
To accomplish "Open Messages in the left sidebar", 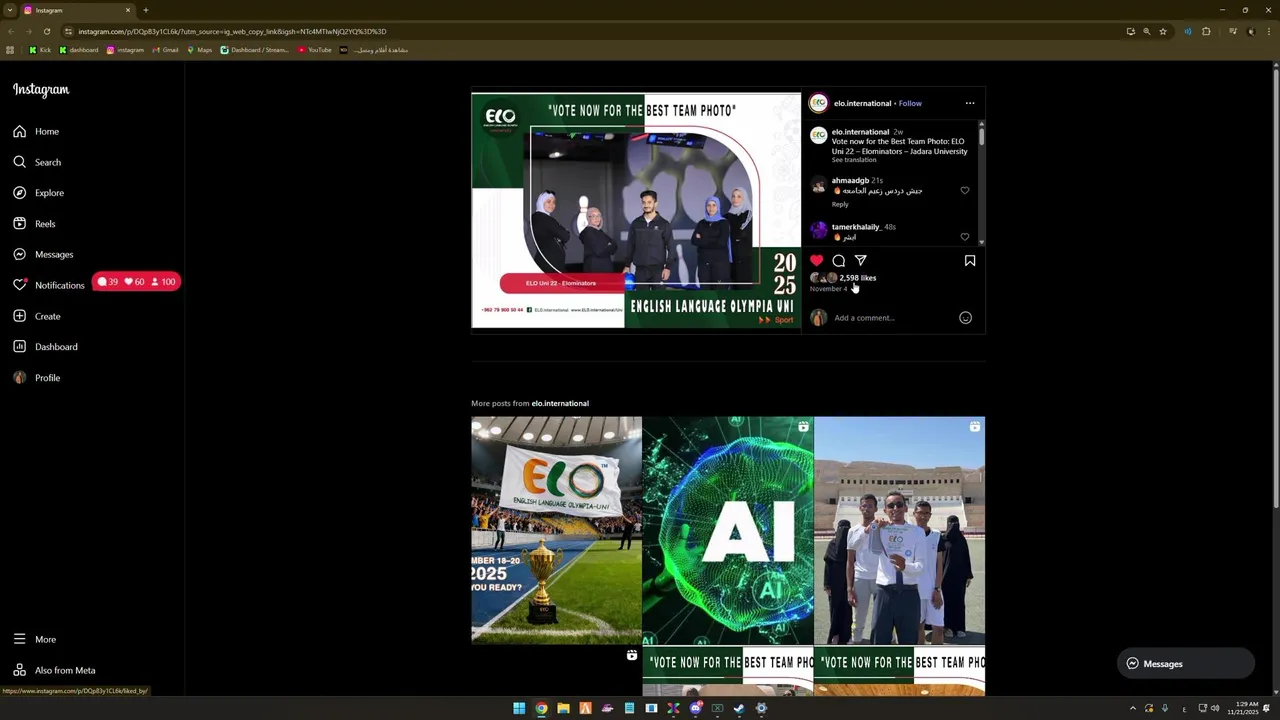I will (x=43, y=254).
